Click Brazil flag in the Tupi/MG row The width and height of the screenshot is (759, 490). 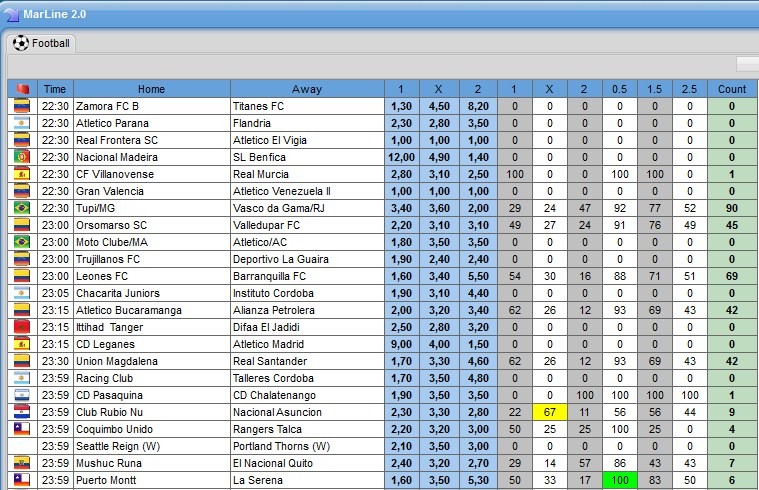22,208
